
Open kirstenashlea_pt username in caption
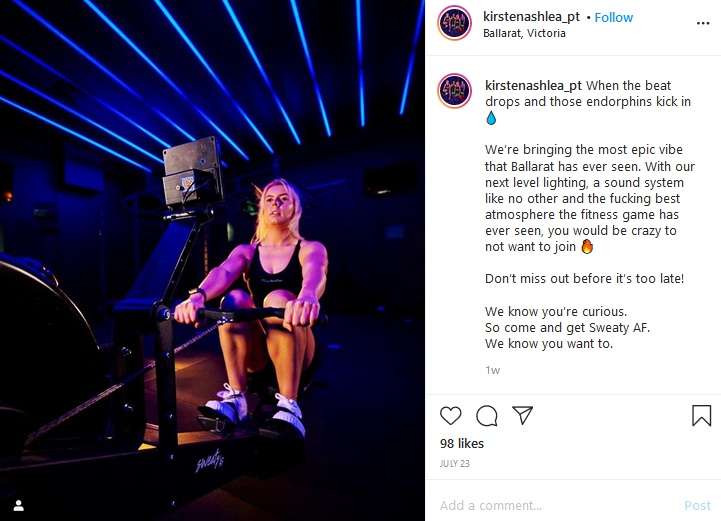coord(533,86)
